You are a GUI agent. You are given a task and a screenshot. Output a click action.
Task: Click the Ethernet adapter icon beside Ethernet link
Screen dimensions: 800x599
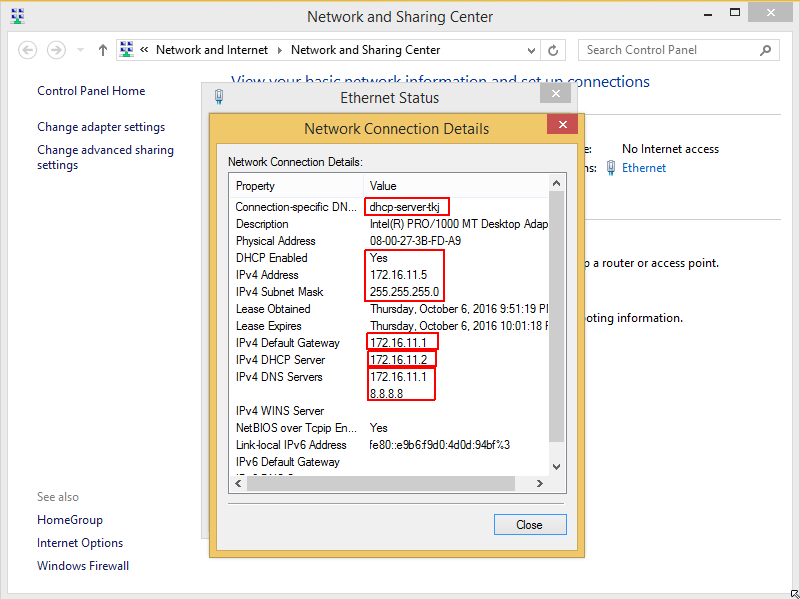[610, 168]
